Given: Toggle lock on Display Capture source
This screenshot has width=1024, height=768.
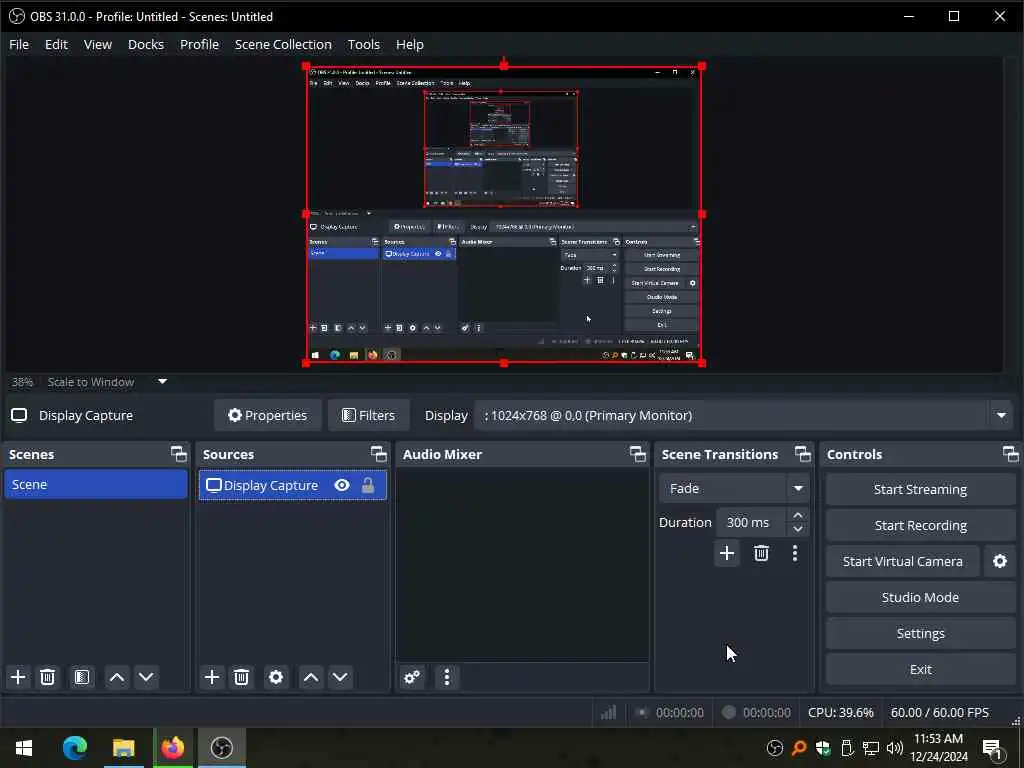Looking at the screenshot, I should coord(368,485).
